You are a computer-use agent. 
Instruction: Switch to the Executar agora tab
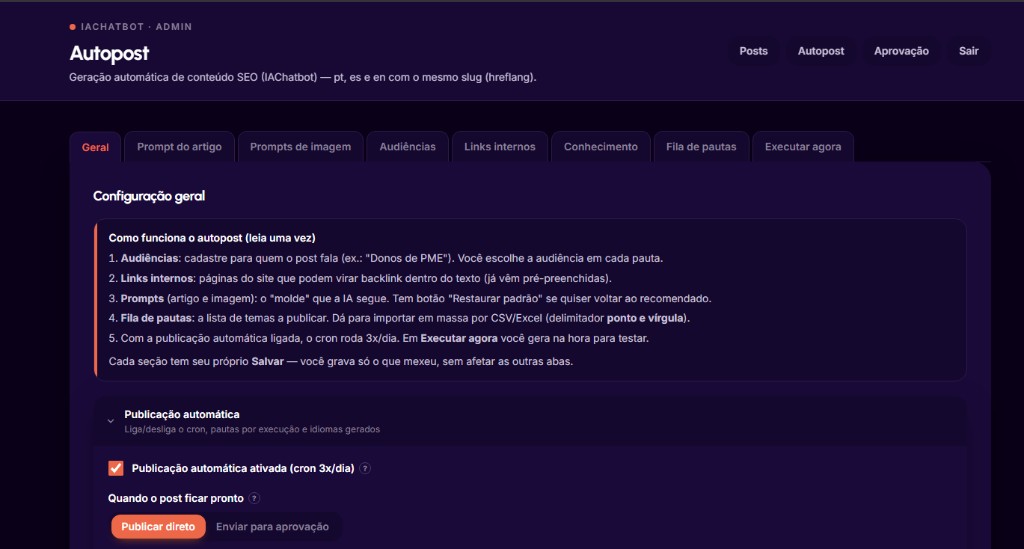click(x=803, y=147)
